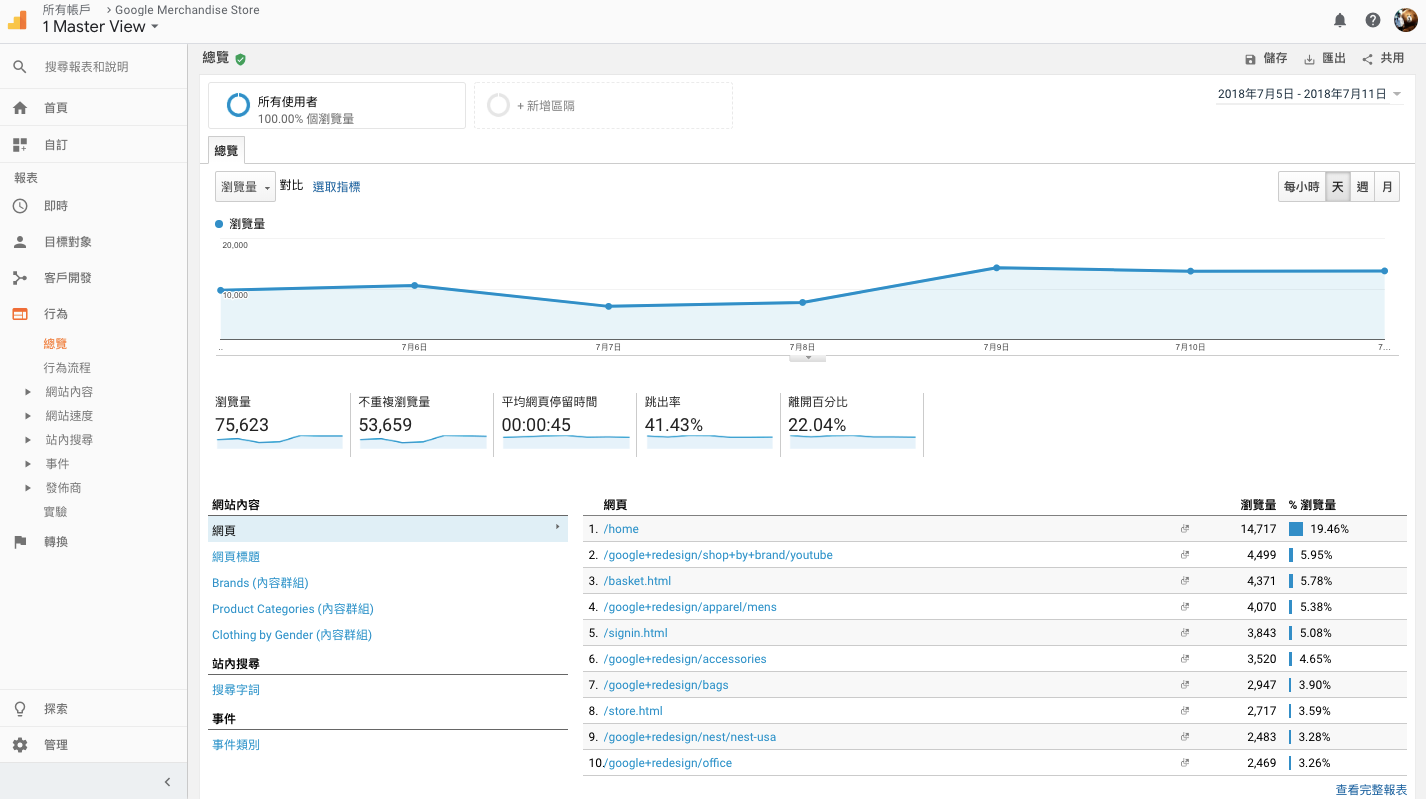Switch chart granularity to 天

[1337, 187]
